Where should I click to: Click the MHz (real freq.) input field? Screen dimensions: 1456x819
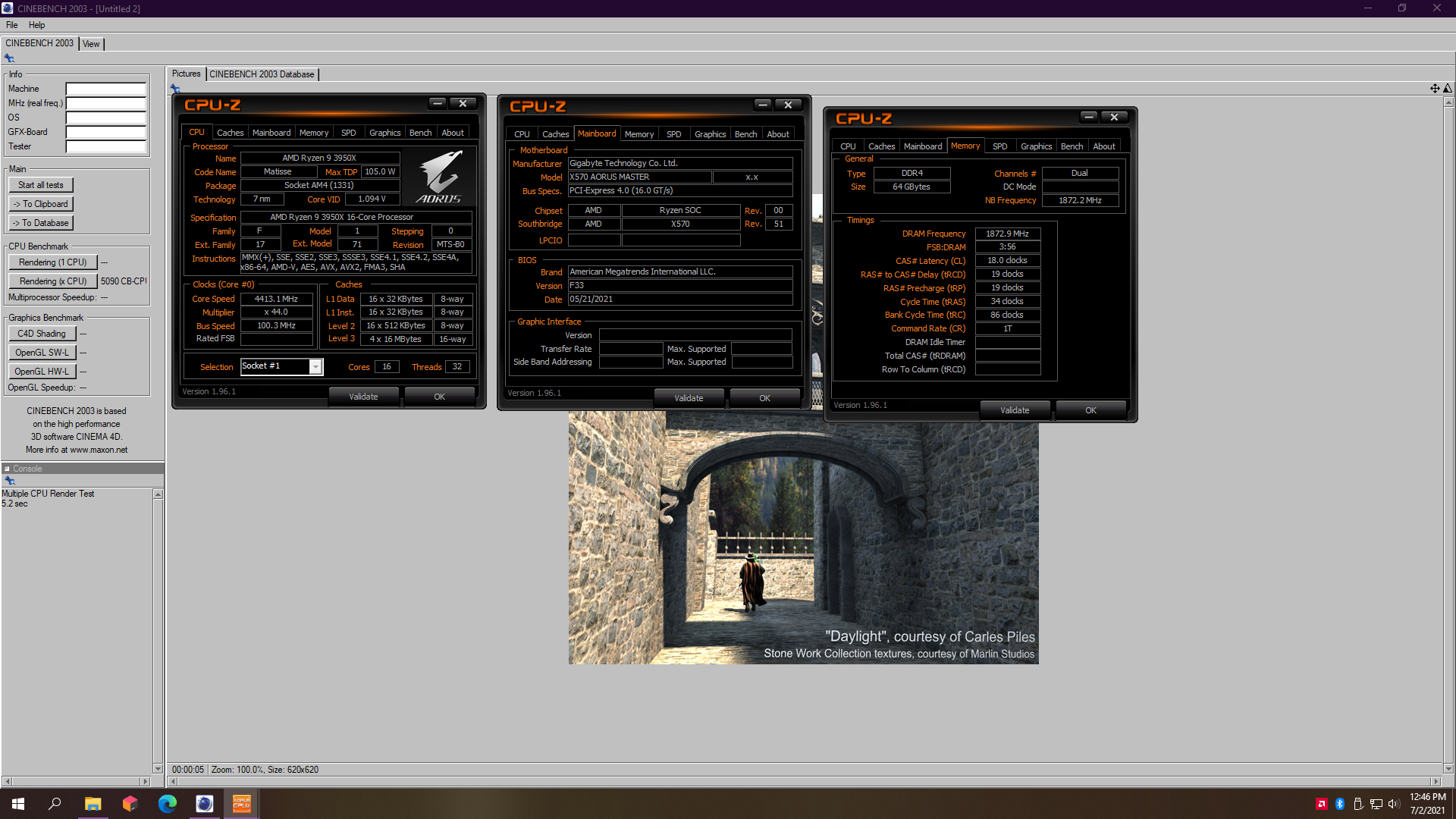coord(105,103)
